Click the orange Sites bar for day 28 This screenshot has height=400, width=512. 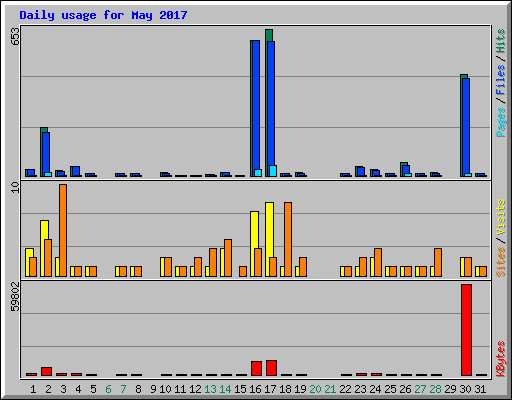click(x=438, y=262)
